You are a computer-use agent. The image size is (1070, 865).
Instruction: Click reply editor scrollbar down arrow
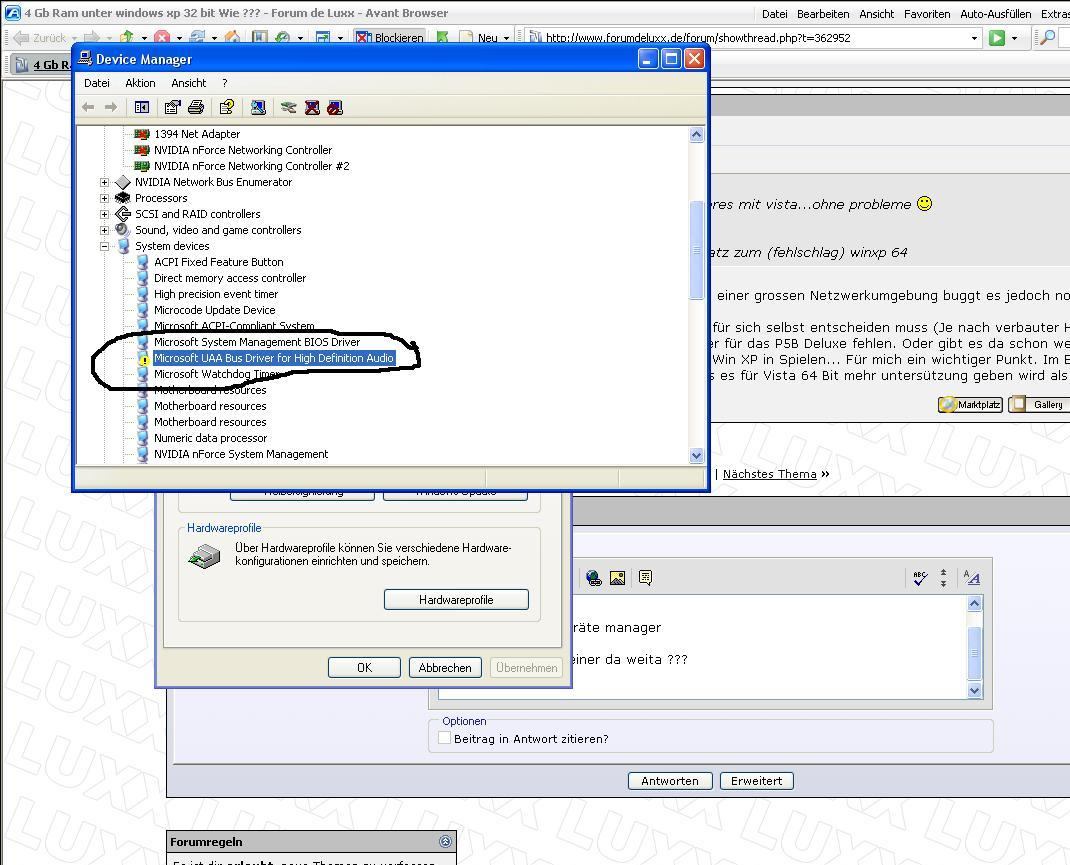click(x=974, y=690)
